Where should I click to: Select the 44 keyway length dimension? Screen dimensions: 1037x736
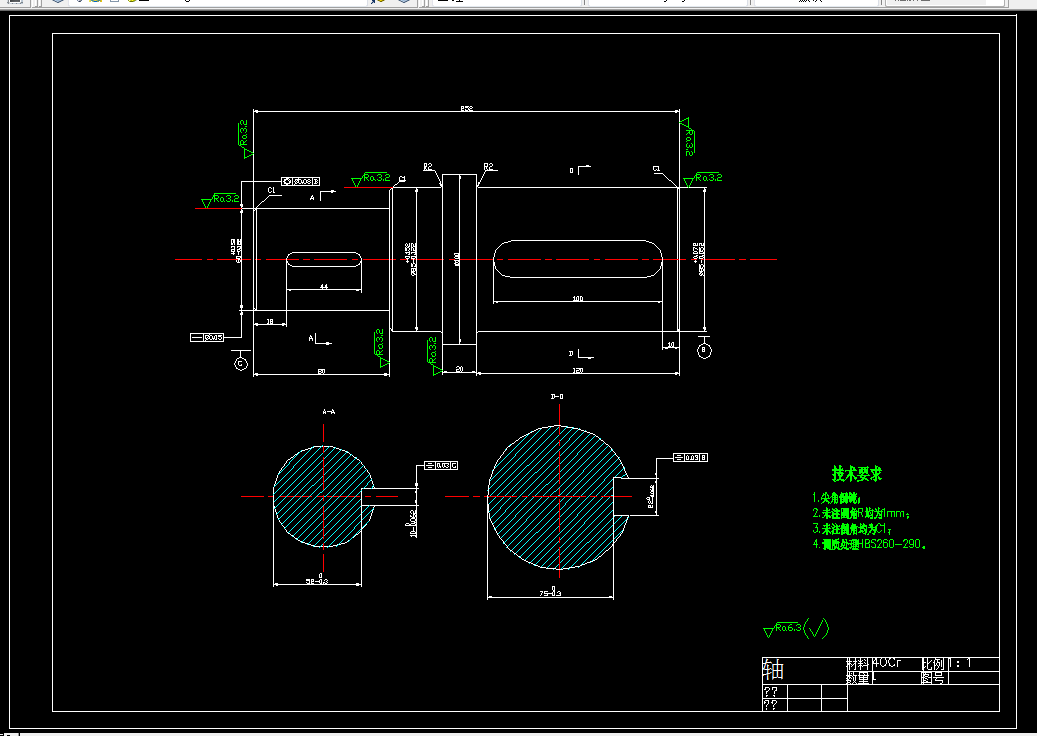pos(323,286)
